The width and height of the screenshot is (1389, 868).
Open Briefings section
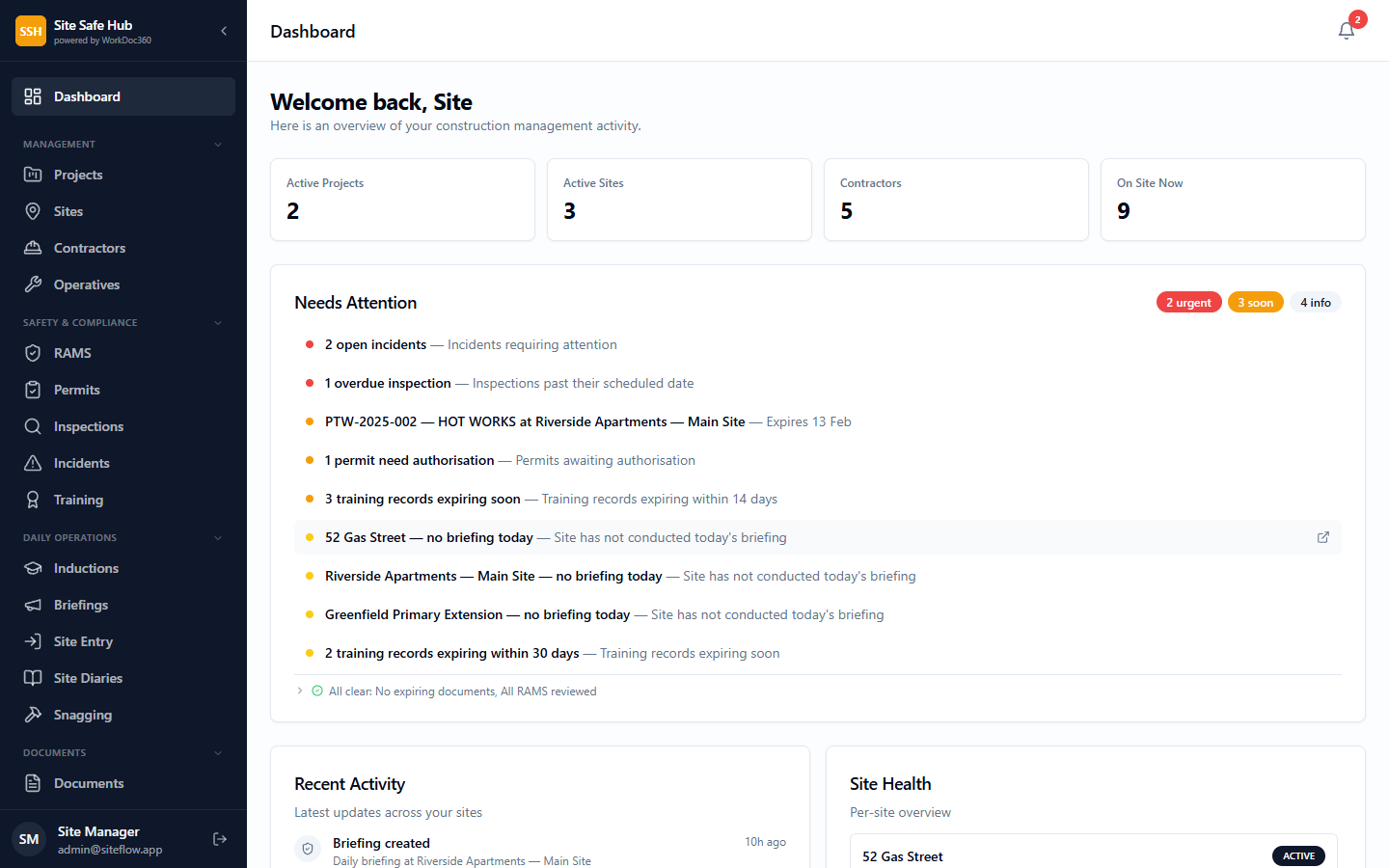coord(123,605)
